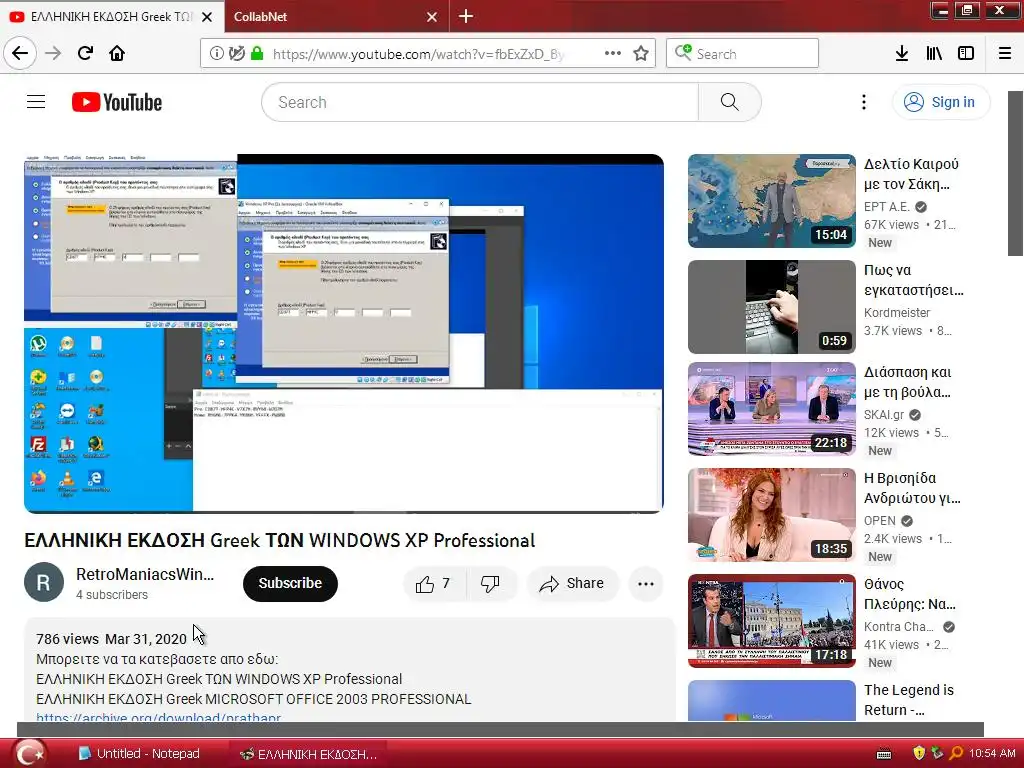Click the browser forward arrow
The height and width of the screenshot is (768, 1024).
53,53
